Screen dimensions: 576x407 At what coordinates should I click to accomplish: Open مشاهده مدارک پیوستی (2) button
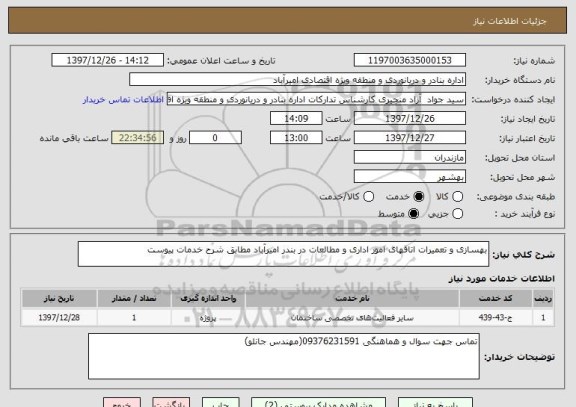[318, 403]
